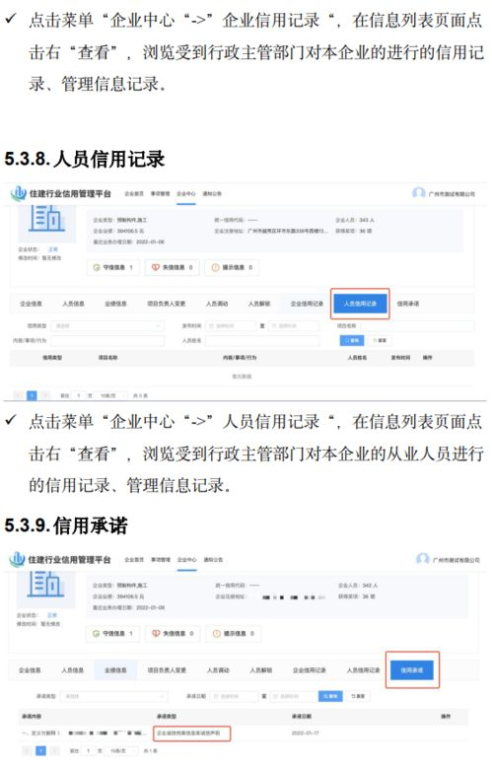Screen dimensions: 492x768
Task: Open page-size dropdown in 5.3.8 pagination
Action: 112,395
